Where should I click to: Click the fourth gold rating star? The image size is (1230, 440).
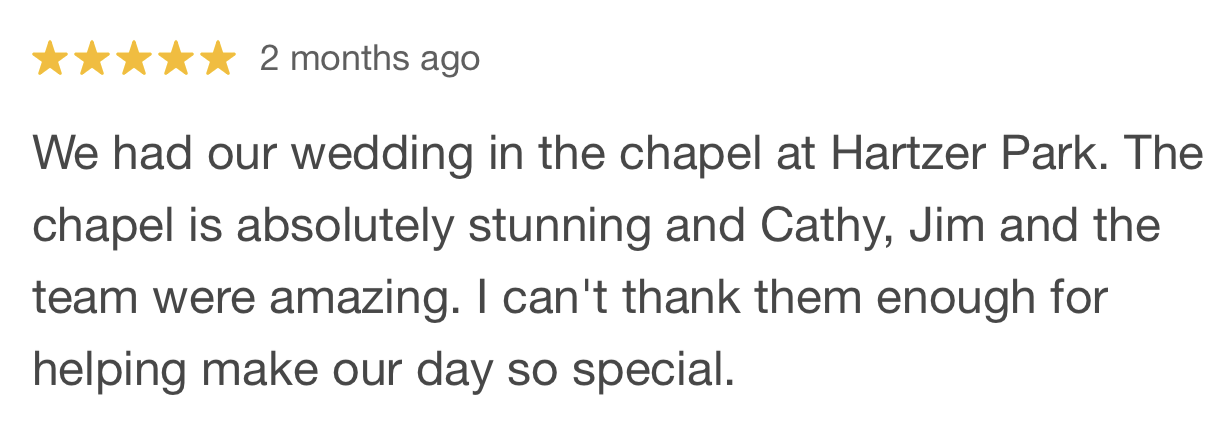coord(175,60)
